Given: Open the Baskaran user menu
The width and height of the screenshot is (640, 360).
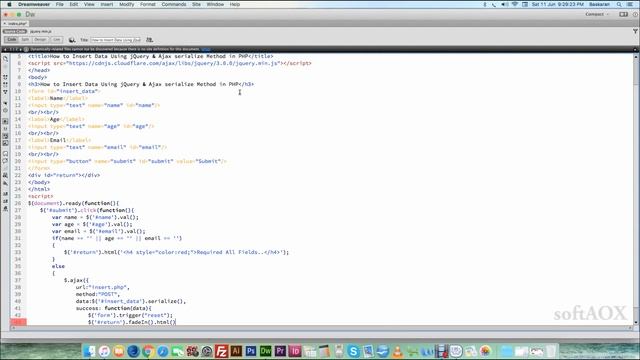Looking at the screenshot, I should (x=599, y=4).
